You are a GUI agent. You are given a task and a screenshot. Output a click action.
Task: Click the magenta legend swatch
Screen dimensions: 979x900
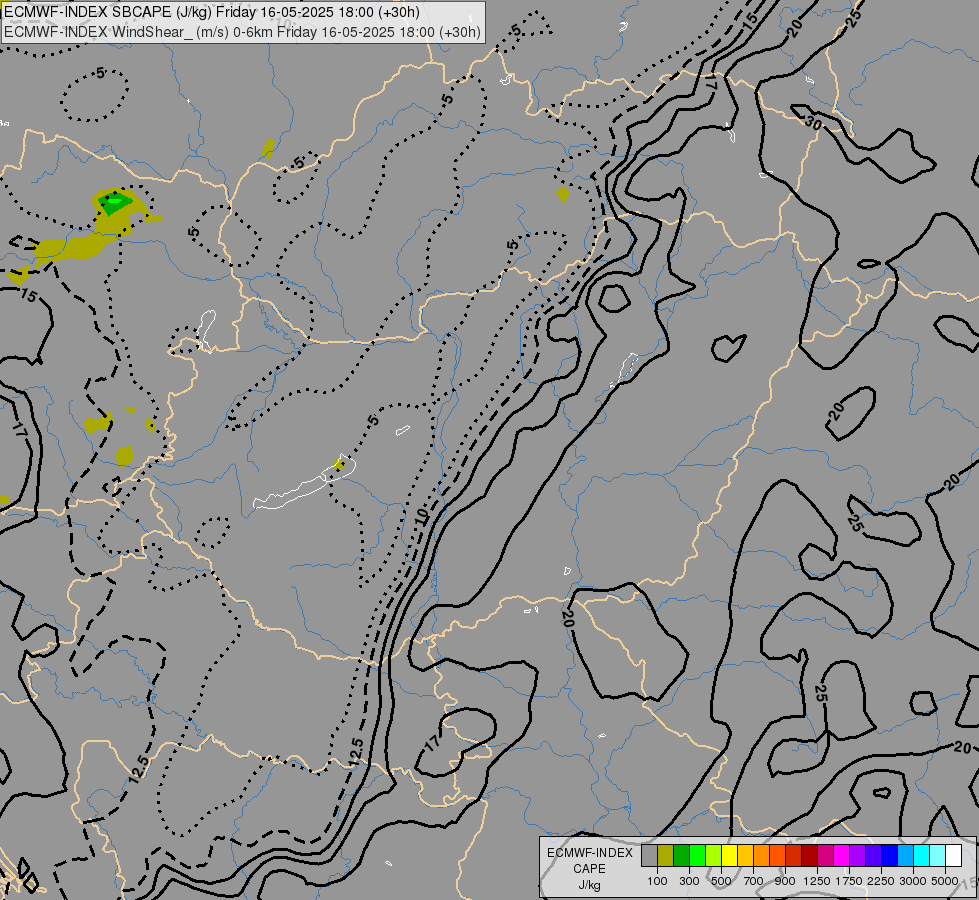tap(842, 856)
